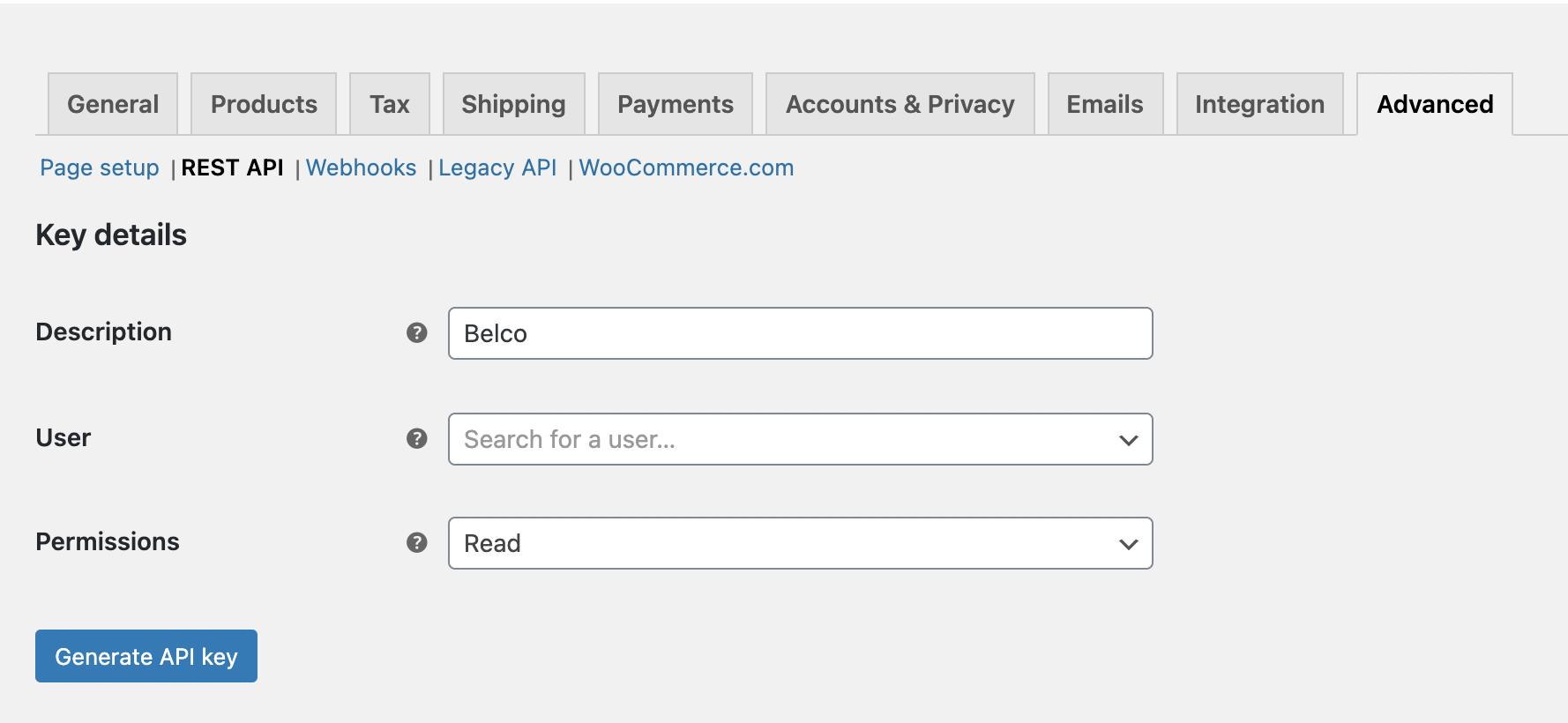Click the Advanced tab
The width and height of the screenshot is (1568, 723).
[1435, 104]
